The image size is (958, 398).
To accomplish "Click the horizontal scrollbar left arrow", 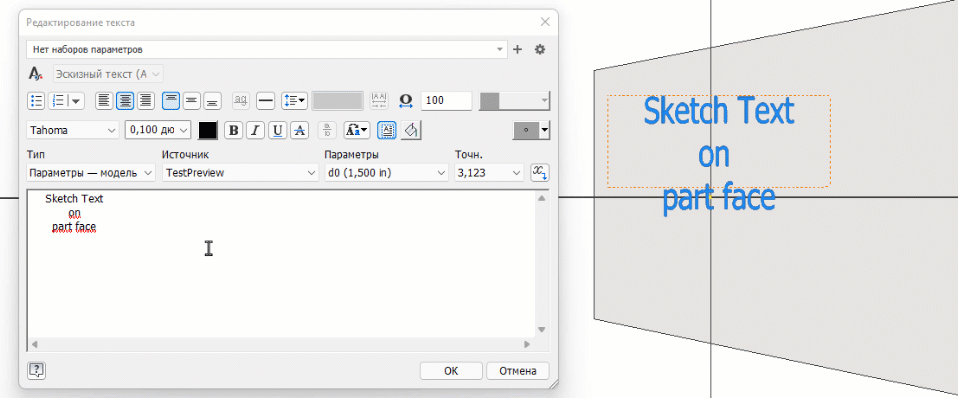I will [34, 345].
